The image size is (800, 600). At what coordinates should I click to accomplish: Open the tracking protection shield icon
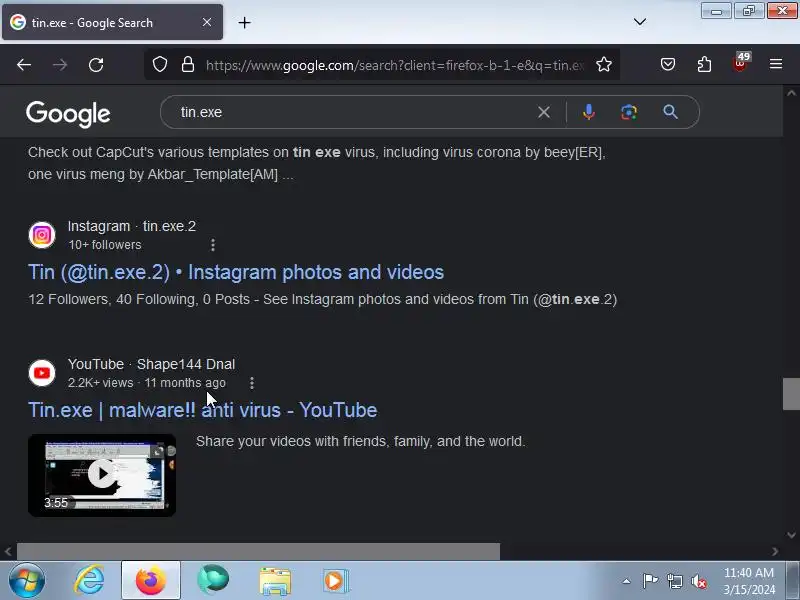coord(160,65)
